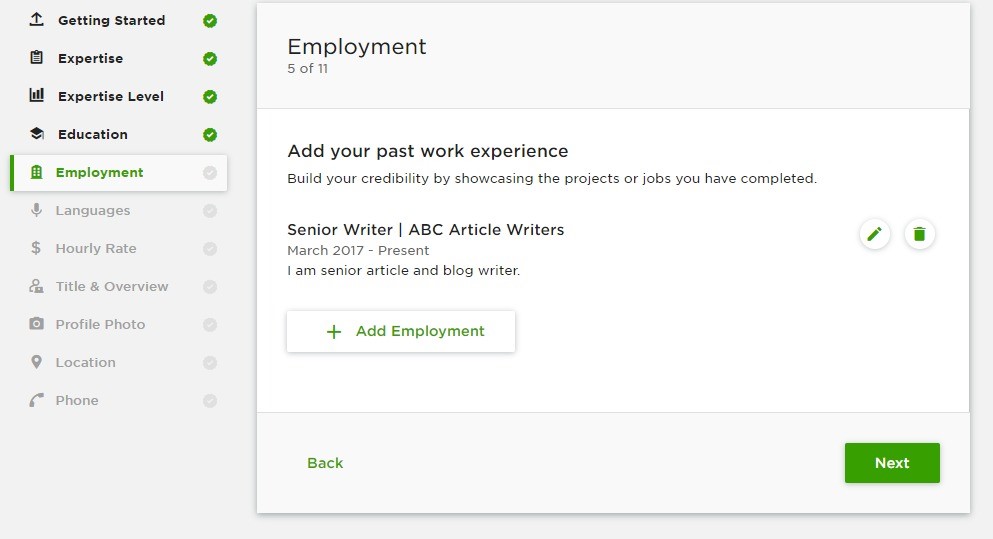Viewport: 993px width, 539px height.
Task: Click the Add Employment button
Action: pyautogui.click(x=401, y=331)
